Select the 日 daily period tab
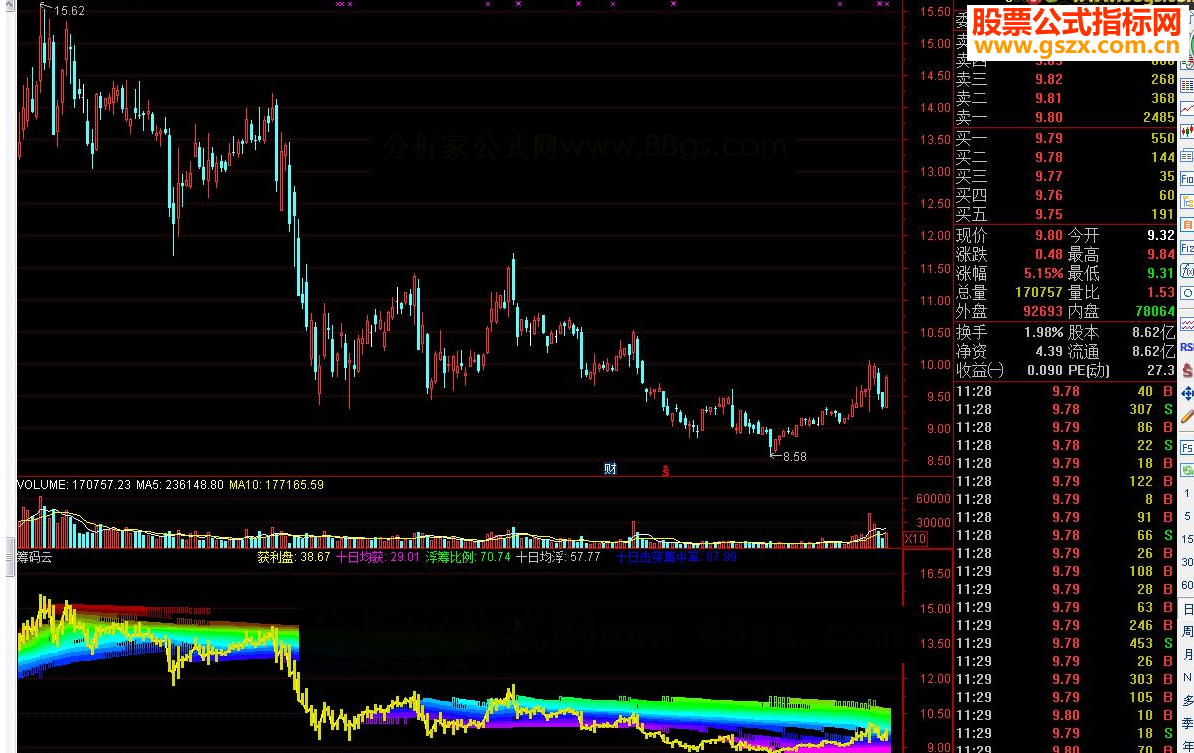The width and height of the screenshot is (1194, 753). pyautogui.click(x=1187, y=609)
